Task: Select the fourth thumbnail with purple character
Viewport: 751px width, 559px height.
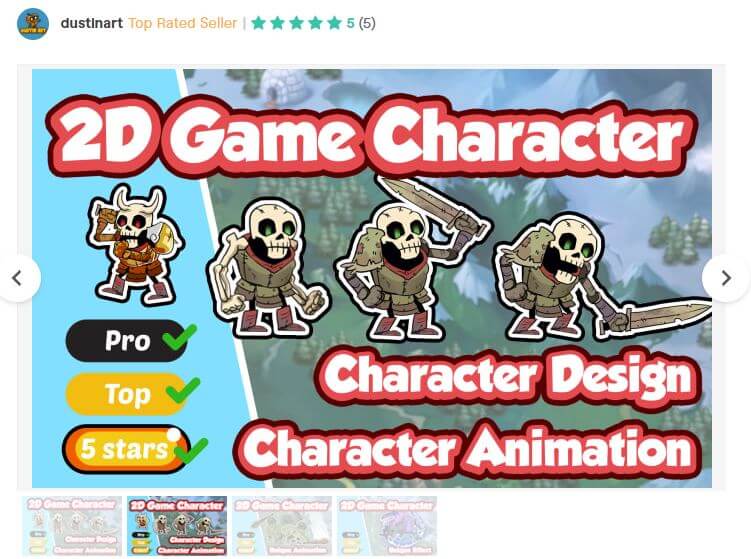Action: tap(387, 526)
